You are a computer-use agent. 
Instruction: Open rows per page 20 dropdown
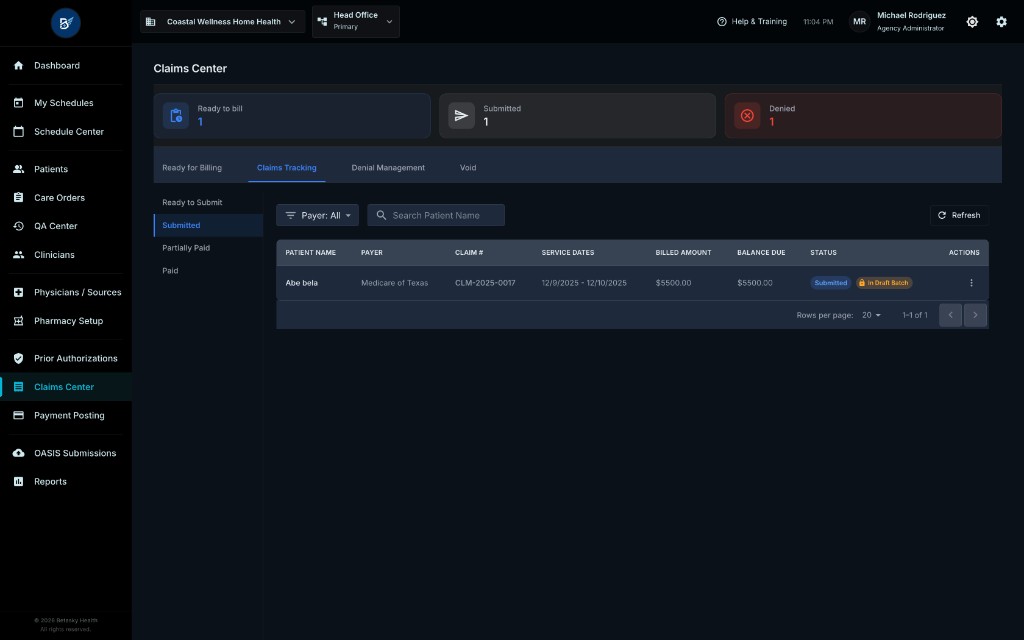pyautogui.click(x=871, y=315)
